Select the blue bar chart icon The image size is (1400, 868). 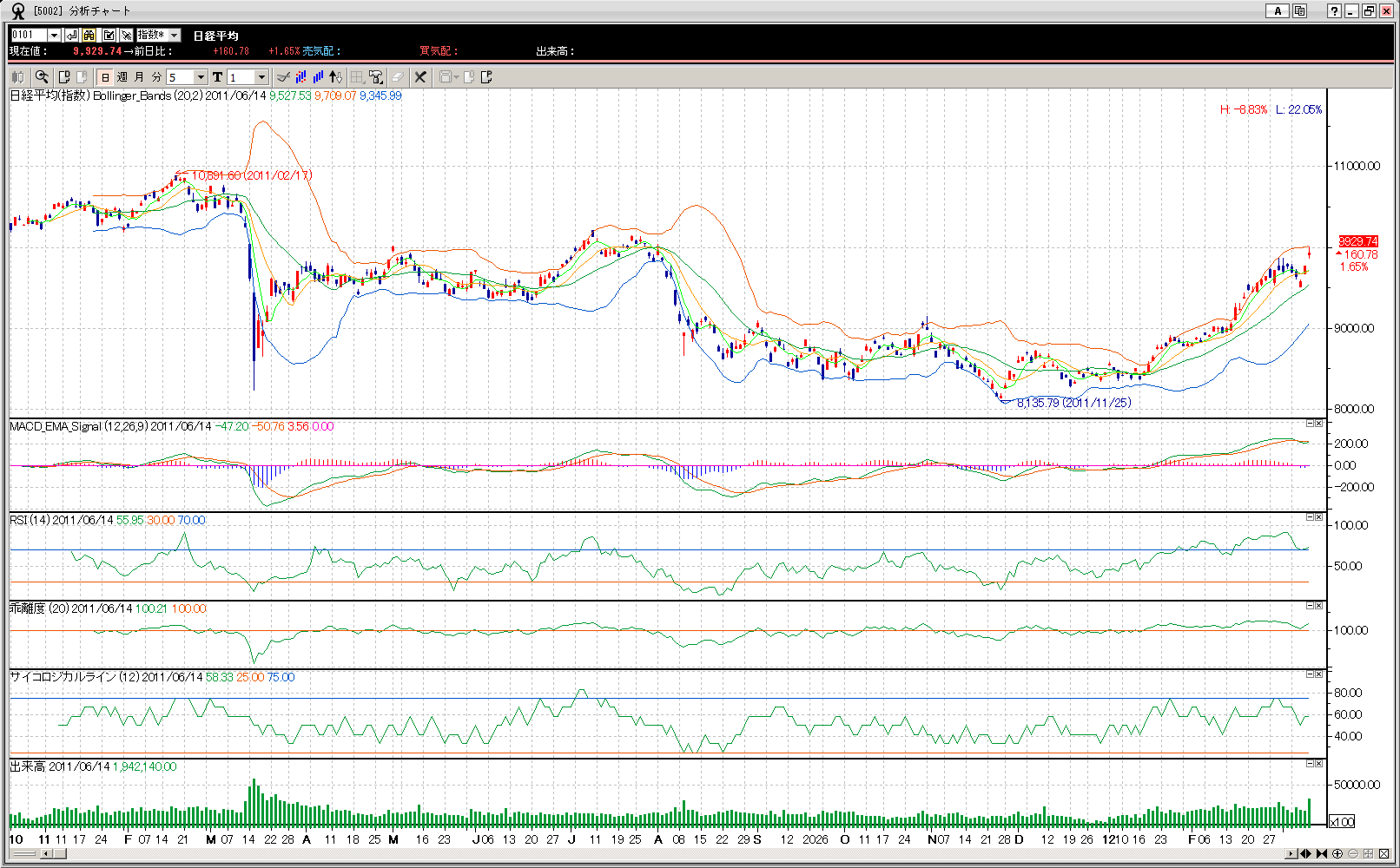pos(319,77)
